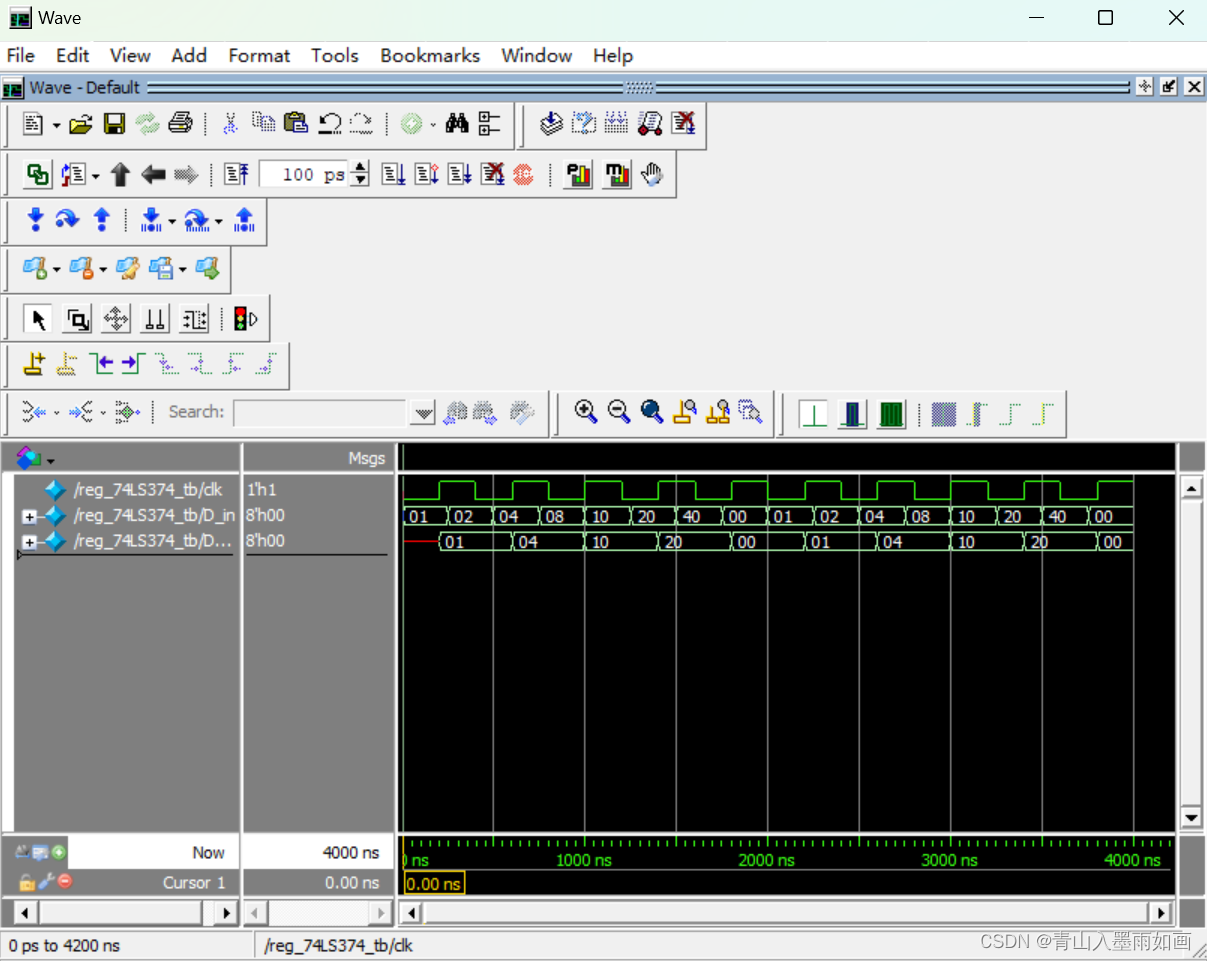1207x961 pixels.
Task: Click the yellow 0.00 ns cursor marker
Action: (x=434, y=883)
